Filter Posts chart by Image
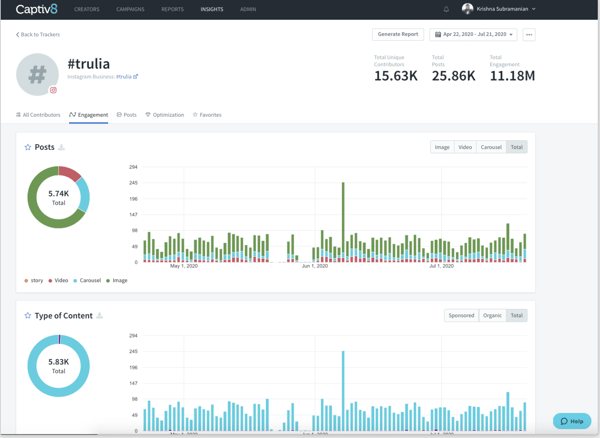This screenshot has width=600, height=438. (442, 147)
